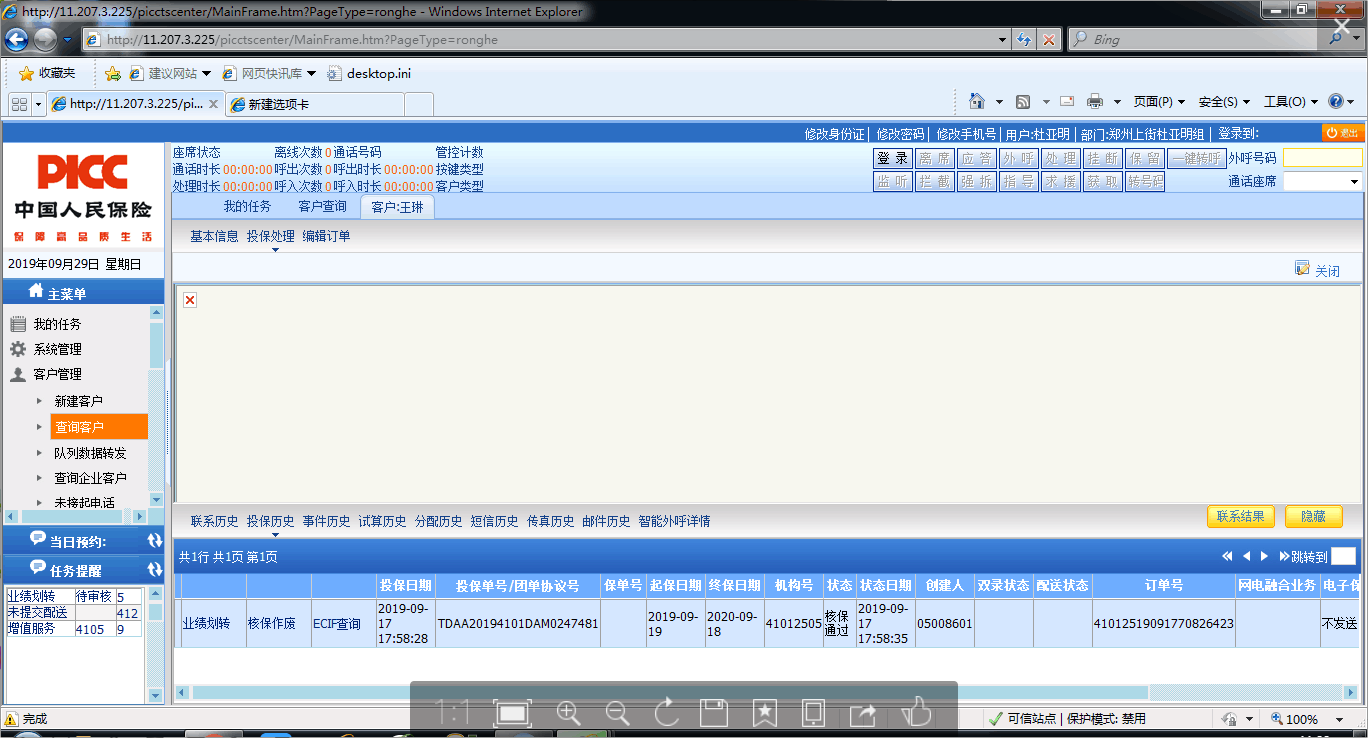Open the 工具(O) dropdown menu
1368x738 pixels.
(x=1291, y=102)
